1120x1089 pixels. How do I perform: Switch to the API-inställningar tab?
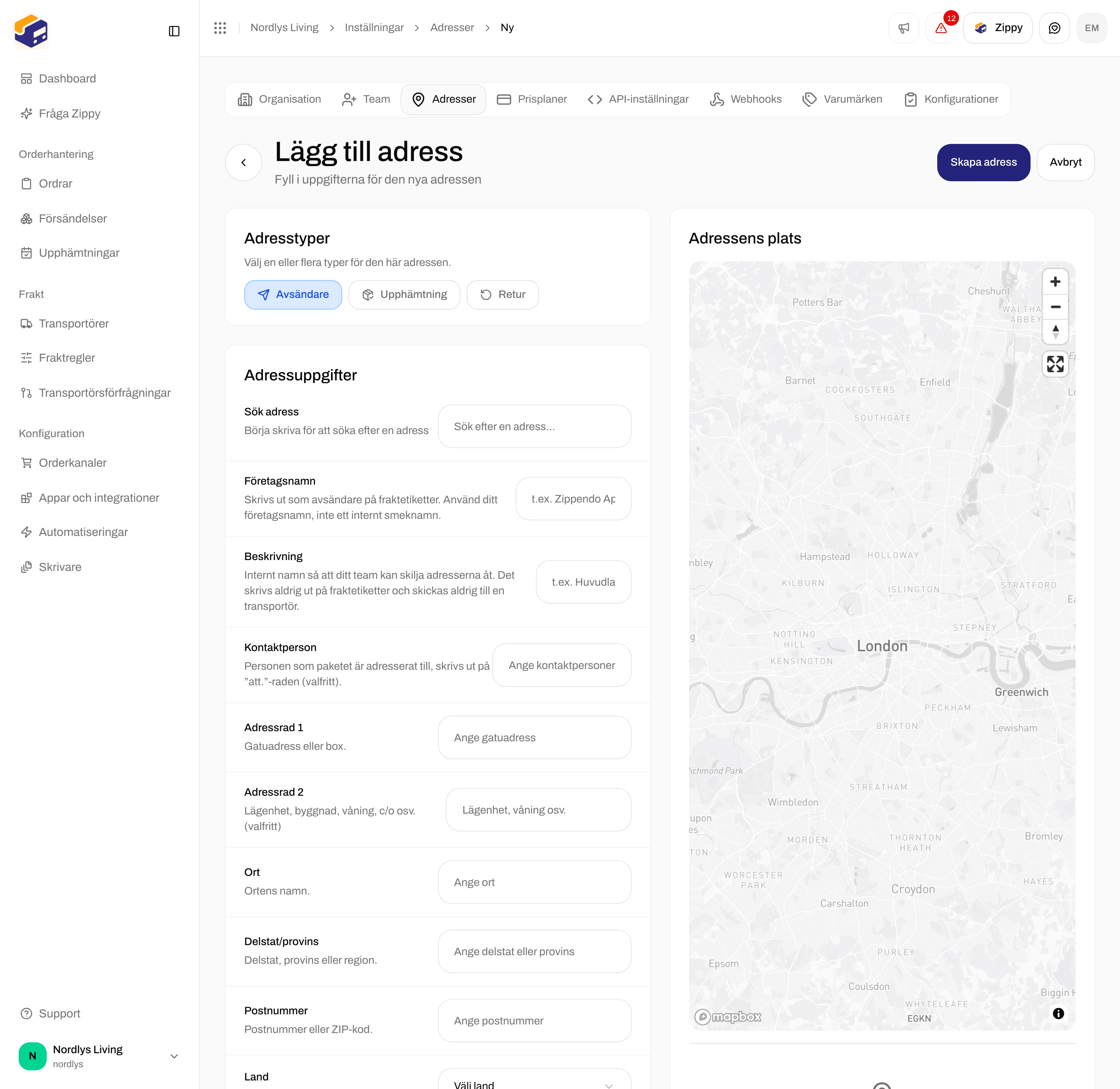coord(638,100)
